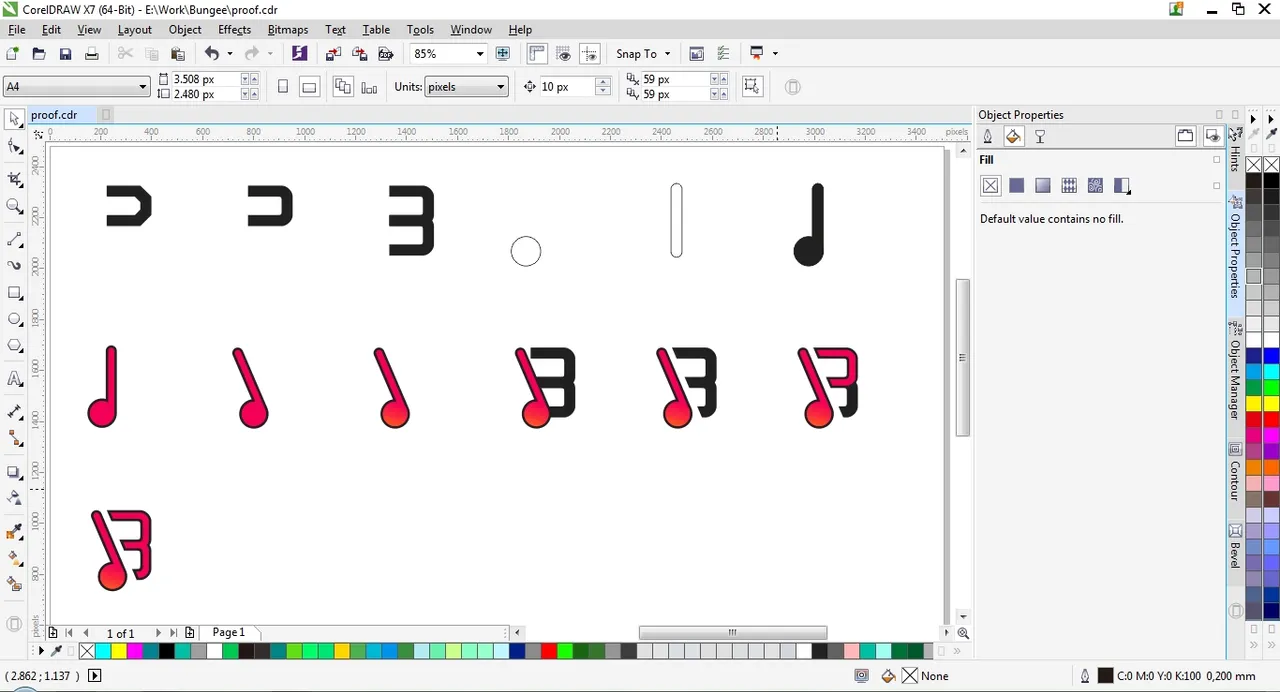Toggle Show Grid button
Screen dimensions: 1280x692
[x=564, y=54]
